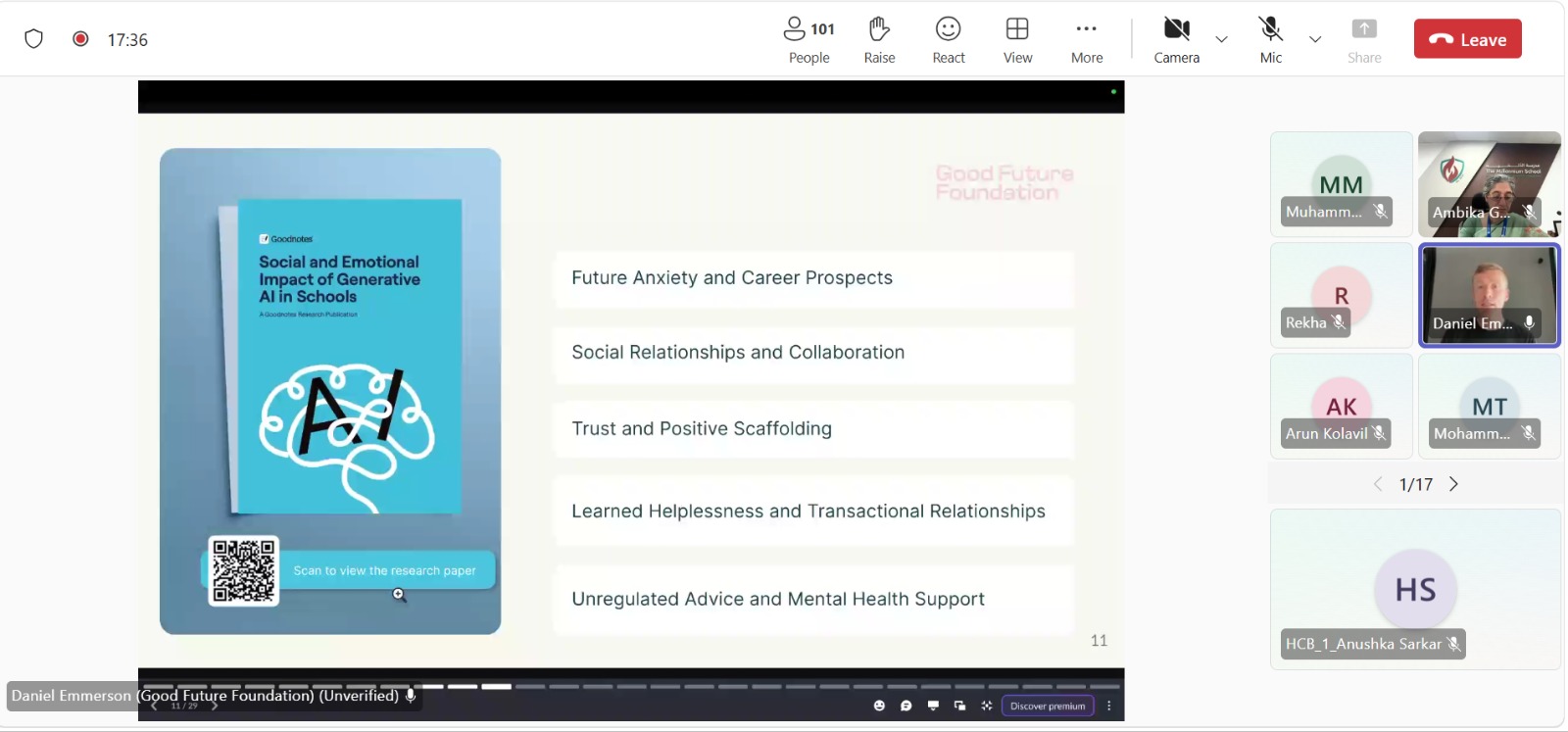Click mic icon on Daniel Emmerson tile
The height and width of the screenshot is (732, 1568).
pos(1529,322)
